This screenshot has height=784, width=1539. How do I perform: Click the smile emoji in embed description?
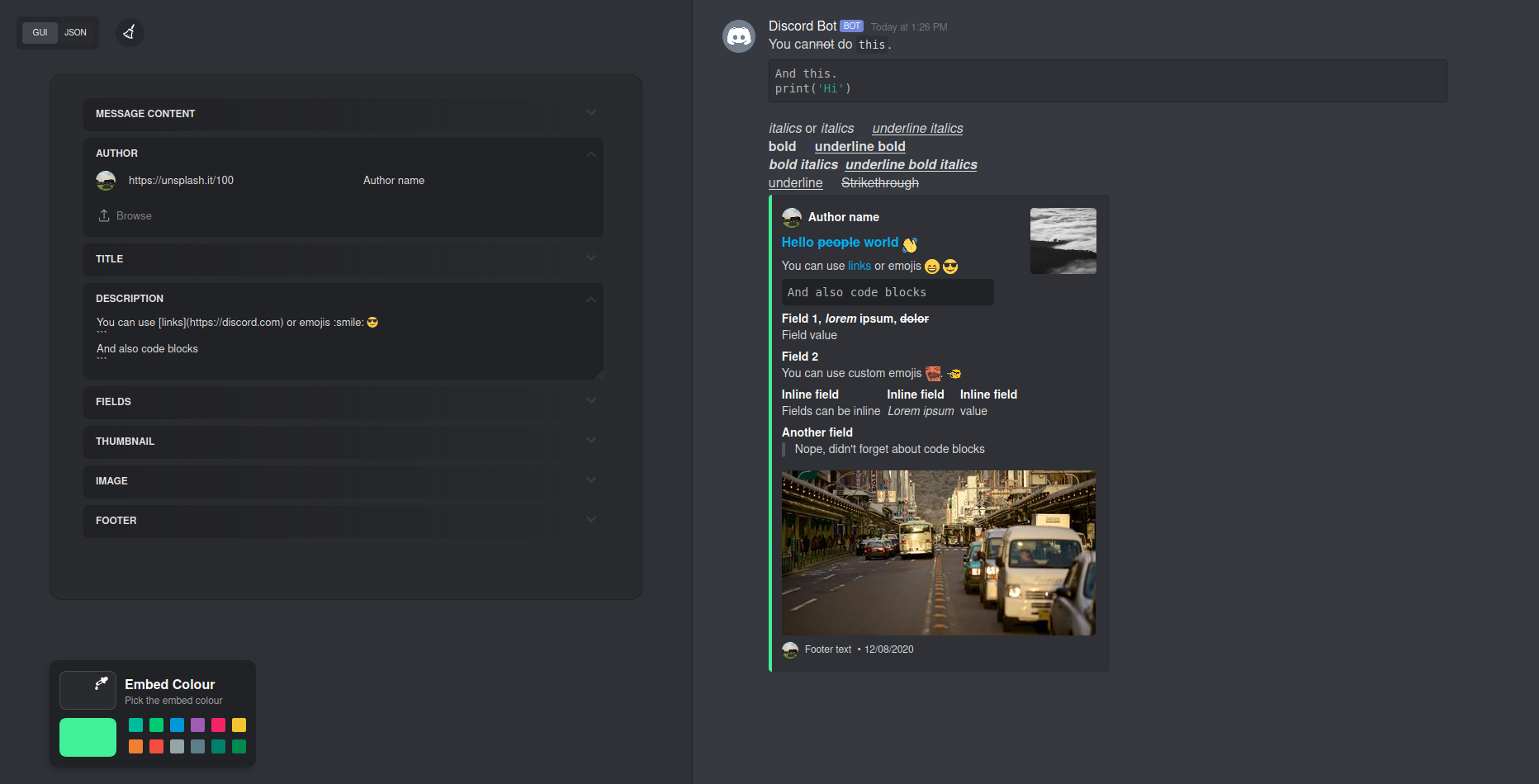pyautogui.click(x=932, y=267)
